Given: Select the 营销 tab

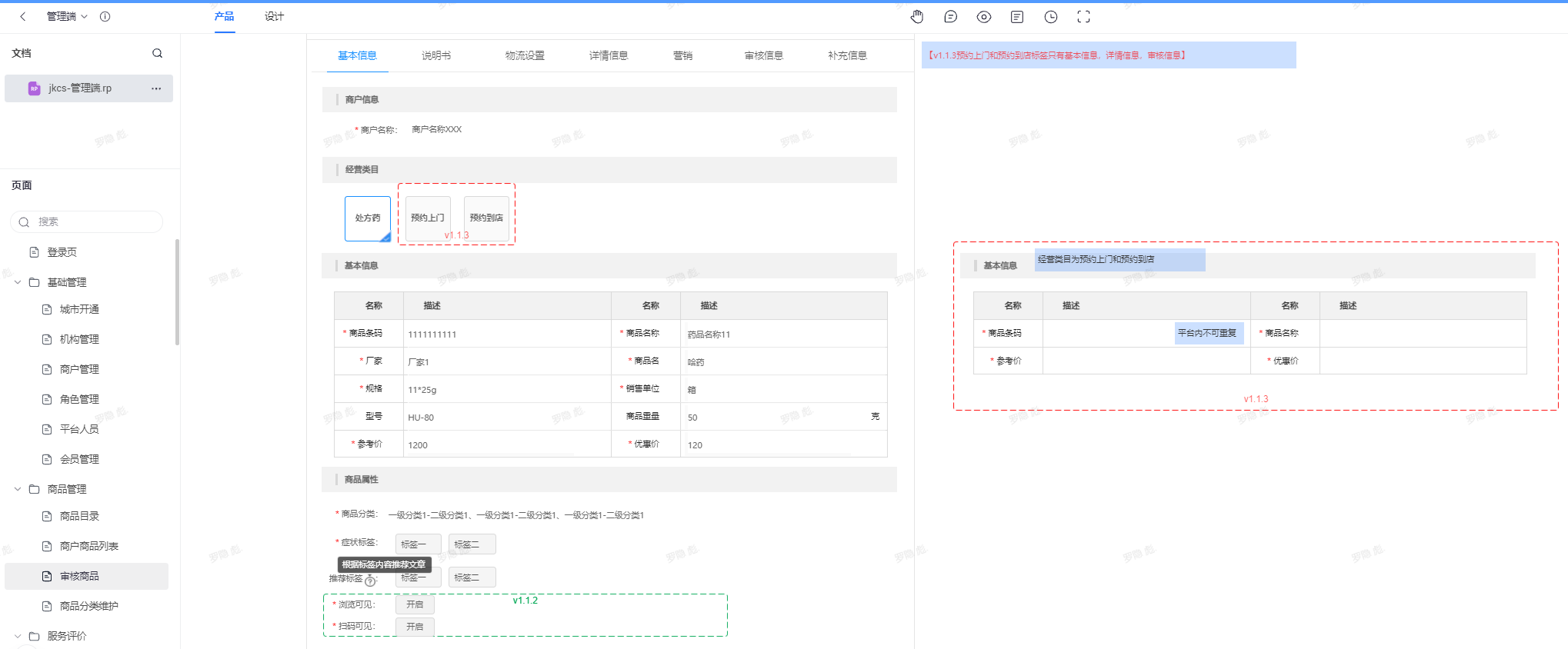Looking at the screenshot, I should tap(682, 55).
